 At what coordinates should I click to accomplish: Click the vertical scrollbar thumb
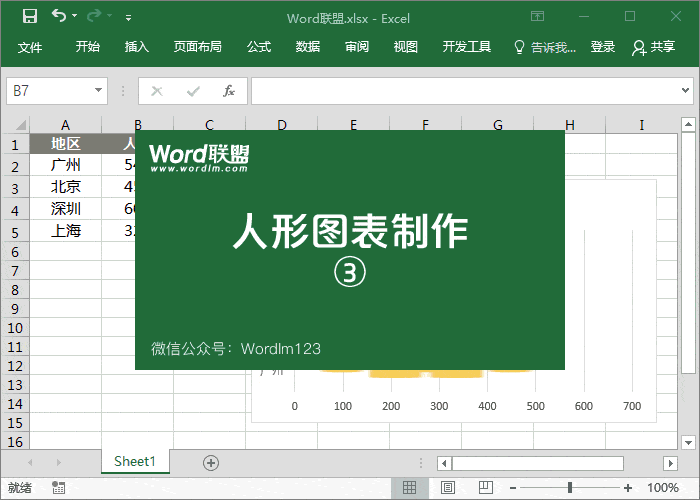coord(688,253)
